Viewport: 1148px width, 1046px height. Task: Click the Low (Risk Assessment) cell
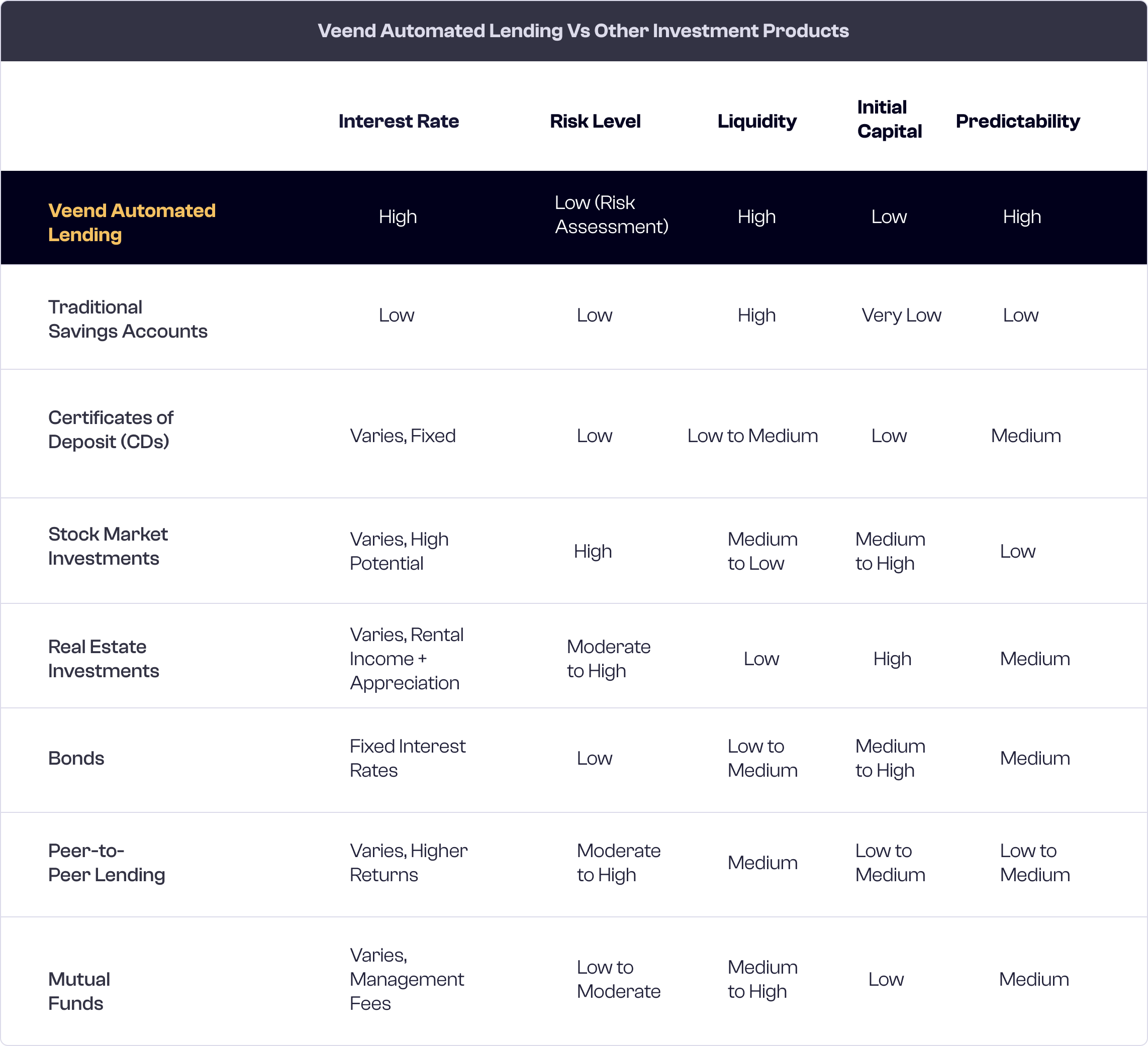coord(611,215)
